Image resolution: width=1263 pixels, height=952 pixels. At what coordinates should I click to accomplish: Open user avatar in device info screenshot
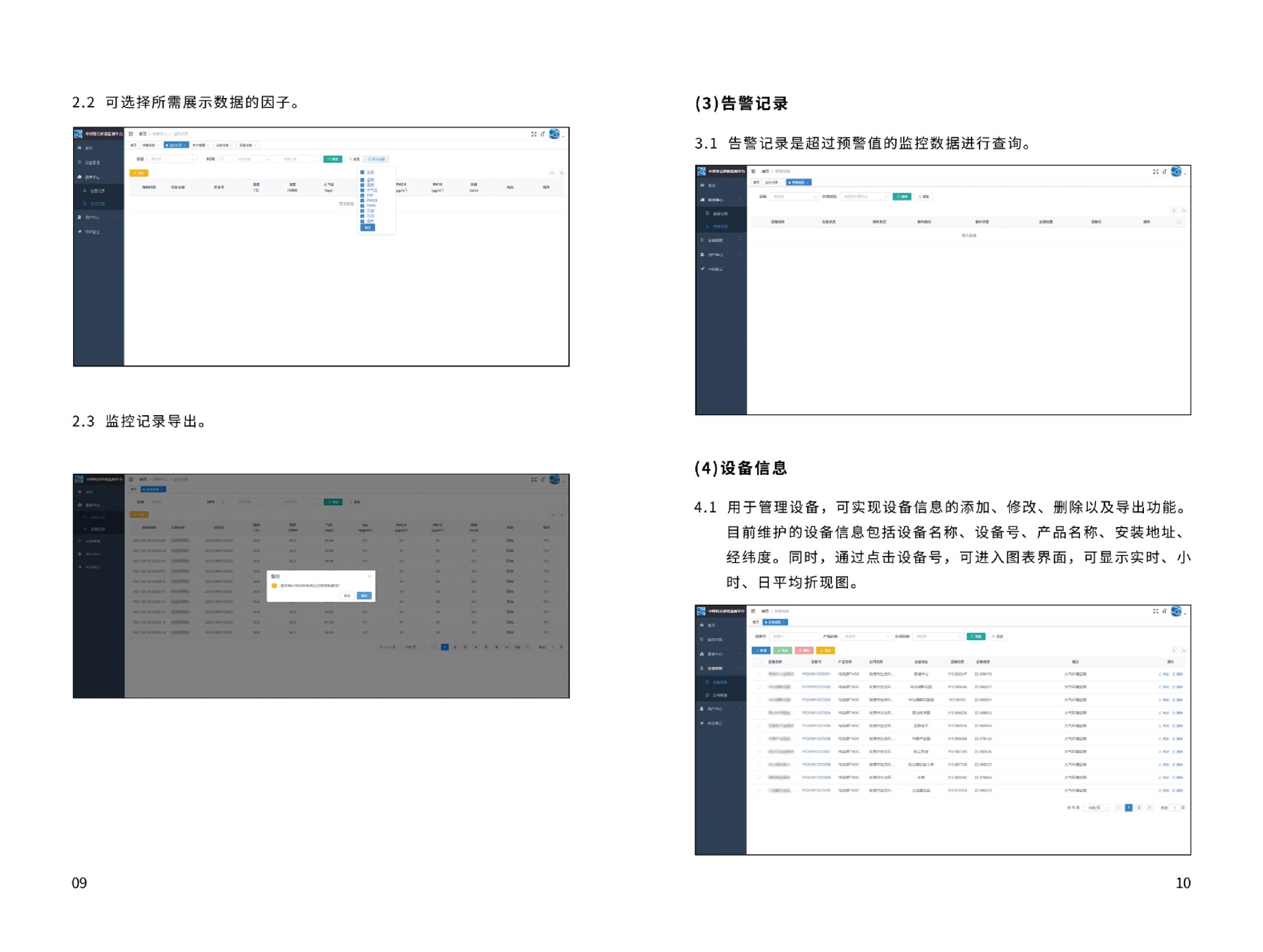[1176, 611]
